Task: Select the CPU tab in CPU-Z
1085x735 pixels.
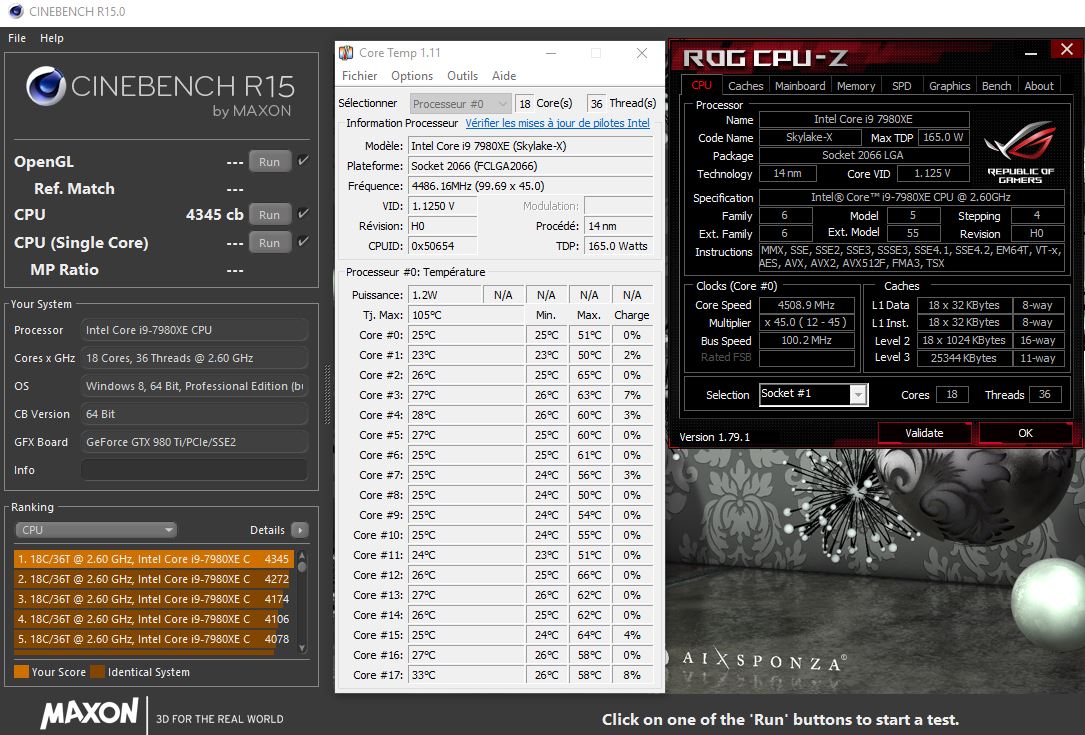Action: click(701, 85)
